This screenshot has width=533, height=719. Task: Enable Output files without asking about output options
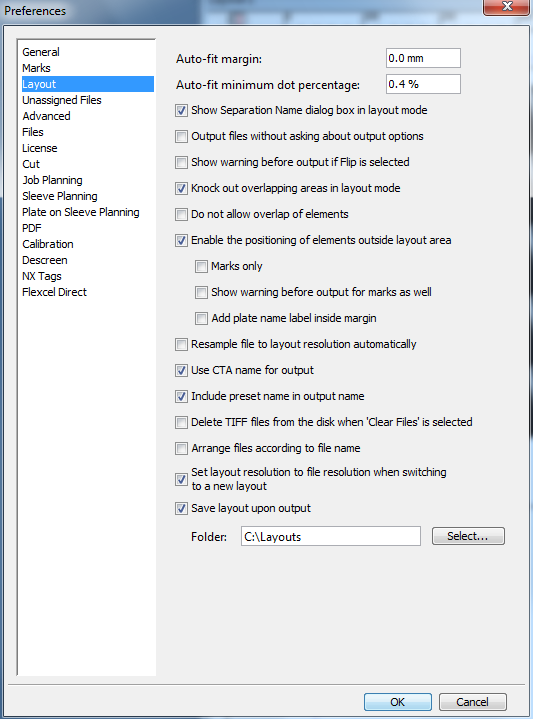pos(181,137)
